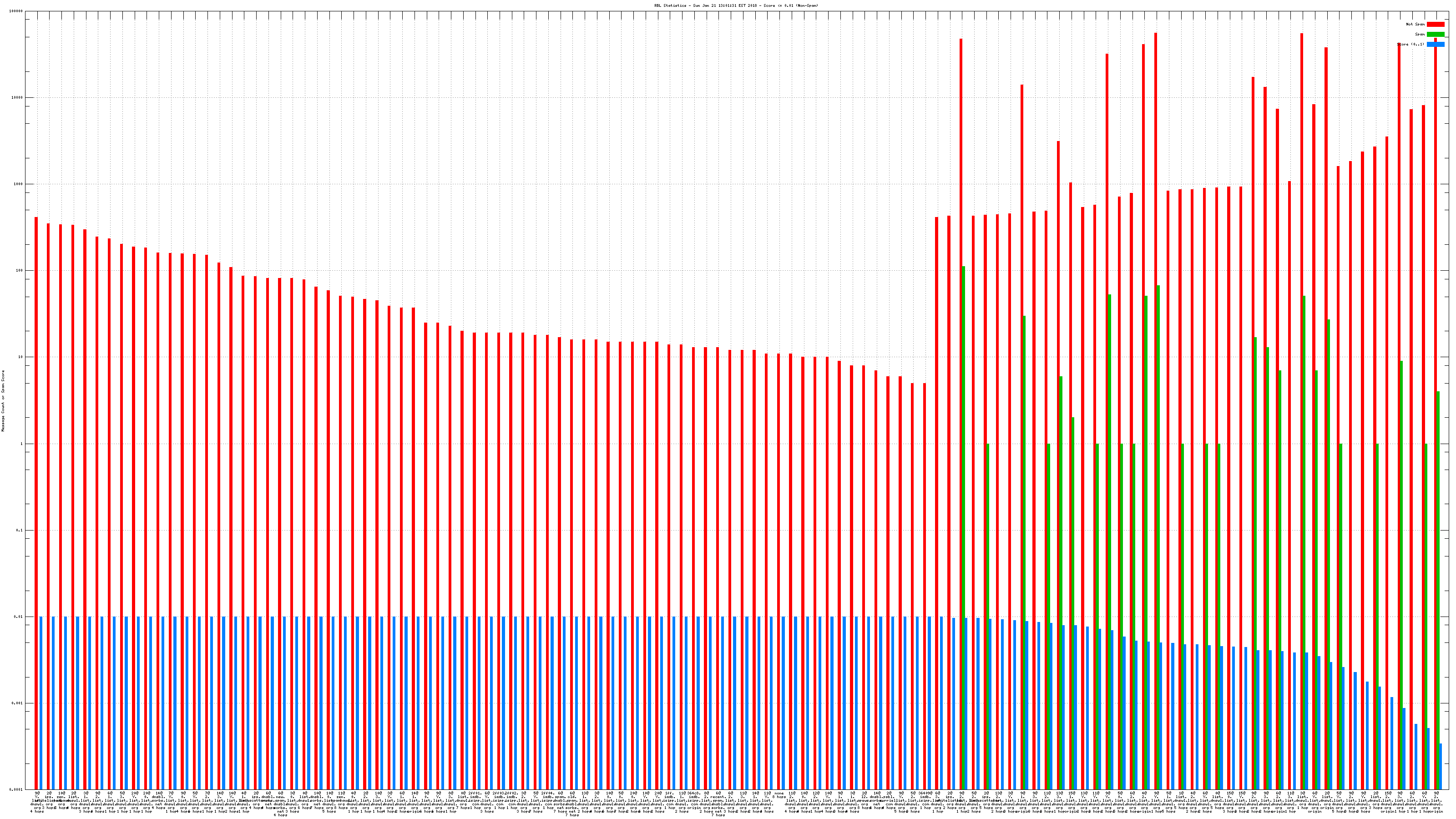Click the 10000 y-axis tick label
The image size is (1456, 819).
click(x=18, y=98)
